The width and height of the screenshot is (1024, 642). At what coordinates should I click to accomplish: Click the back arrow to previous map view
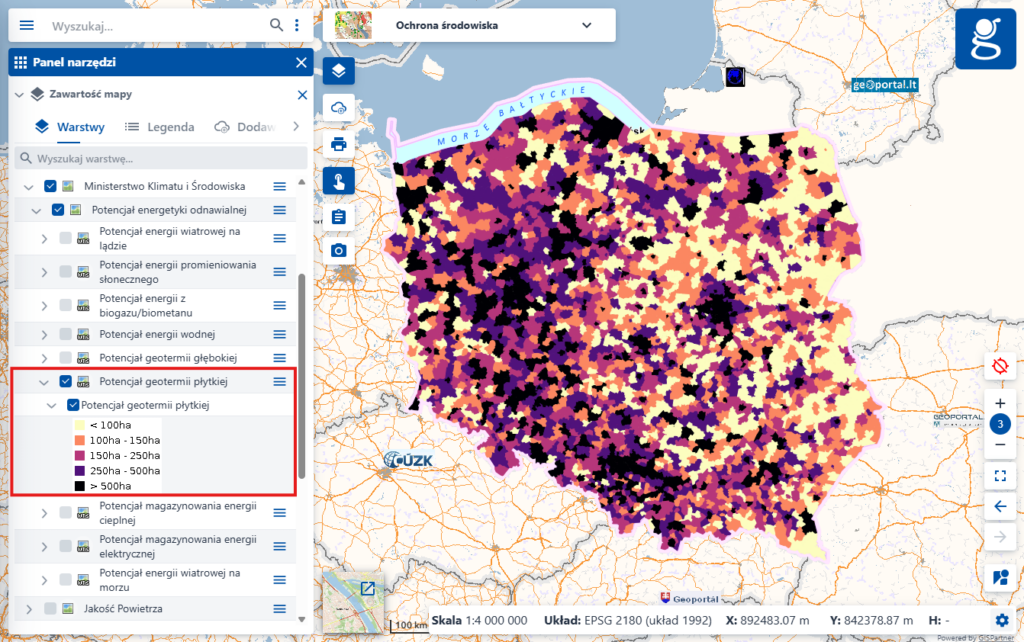pyautogui.click(x=1000, y=507)
